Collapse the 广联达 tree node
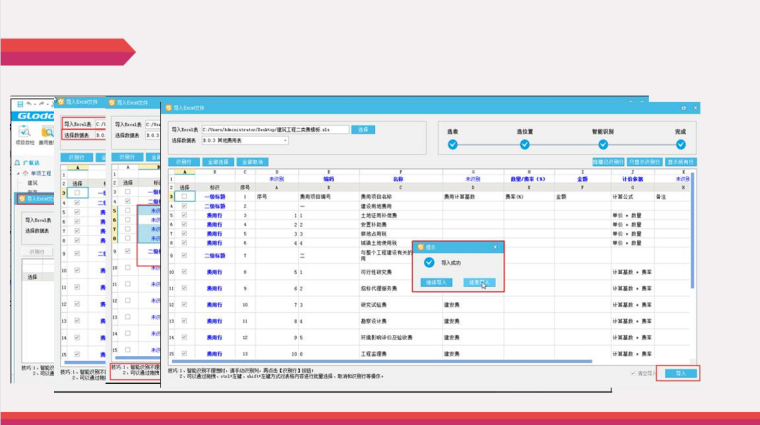 (15, 164)
